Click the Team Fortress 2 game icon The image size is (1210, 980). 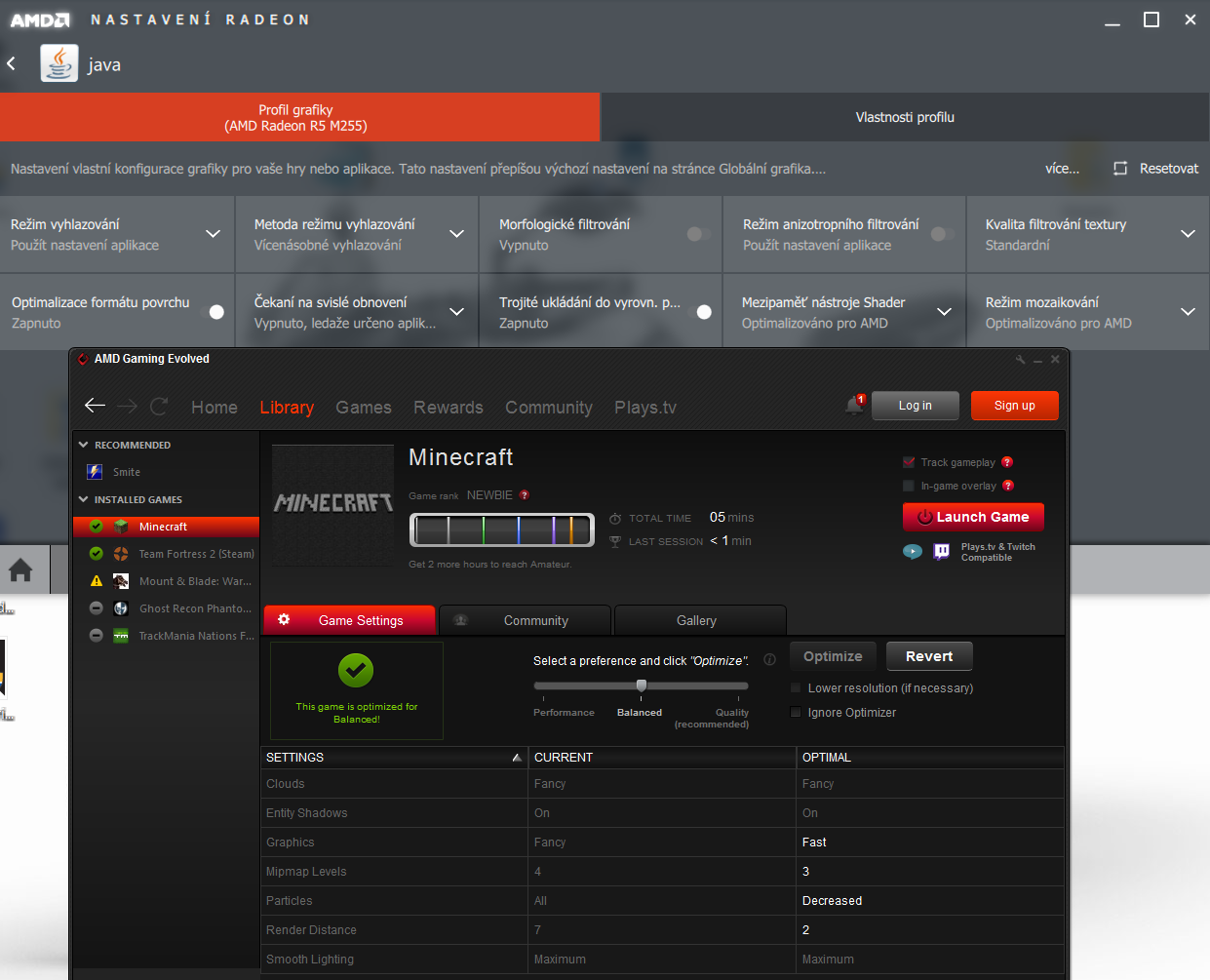point(121,554)
